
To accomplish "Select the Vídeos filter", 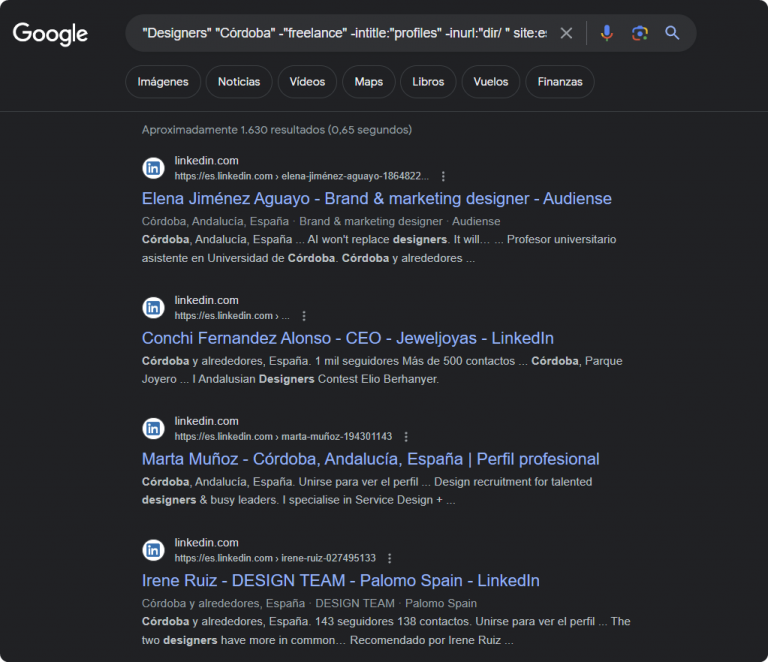I will pyautogui.click(x=307, y=82).
